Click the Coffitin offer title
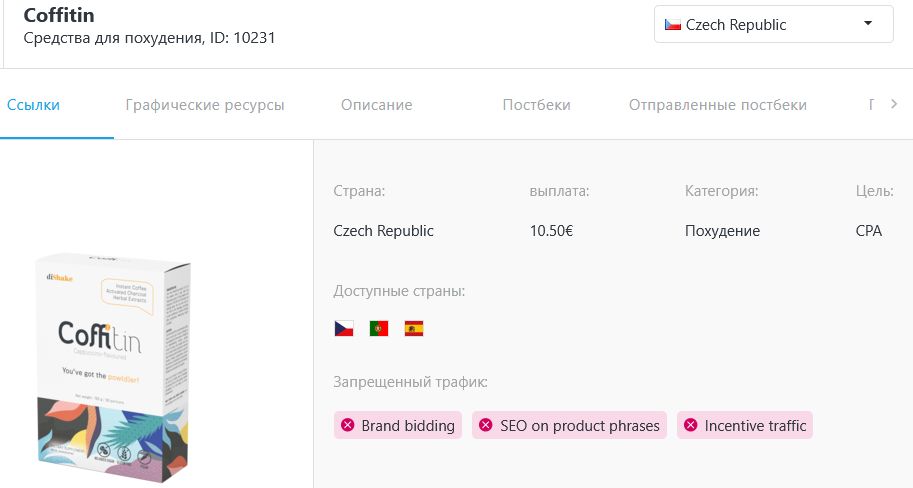The width and height of the screenshot is (913, 488). pyautogui.click(x=59, y=16)
